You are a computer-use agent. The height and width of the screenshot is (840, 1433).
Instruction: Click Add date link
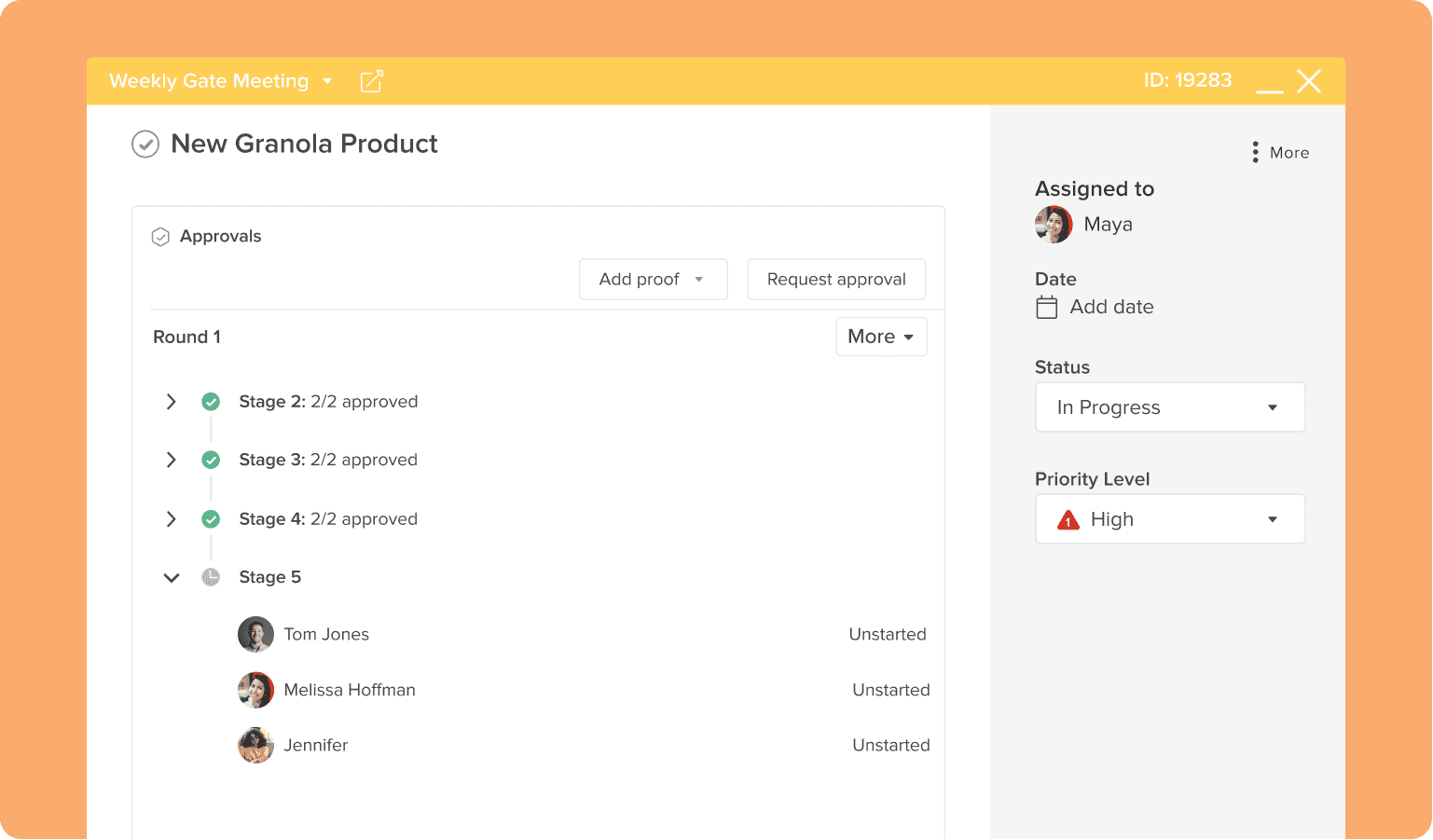point(1111,308)
